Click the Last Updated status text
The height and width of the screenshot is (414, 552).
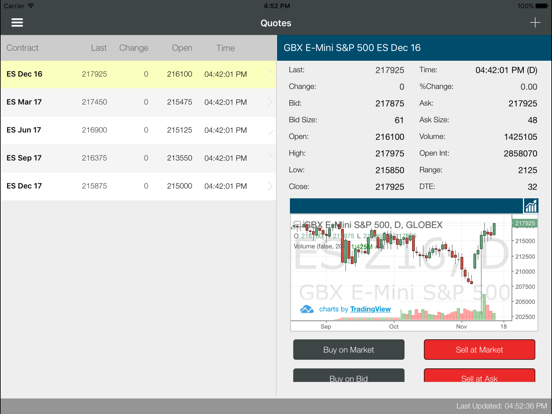click(502, 406)
